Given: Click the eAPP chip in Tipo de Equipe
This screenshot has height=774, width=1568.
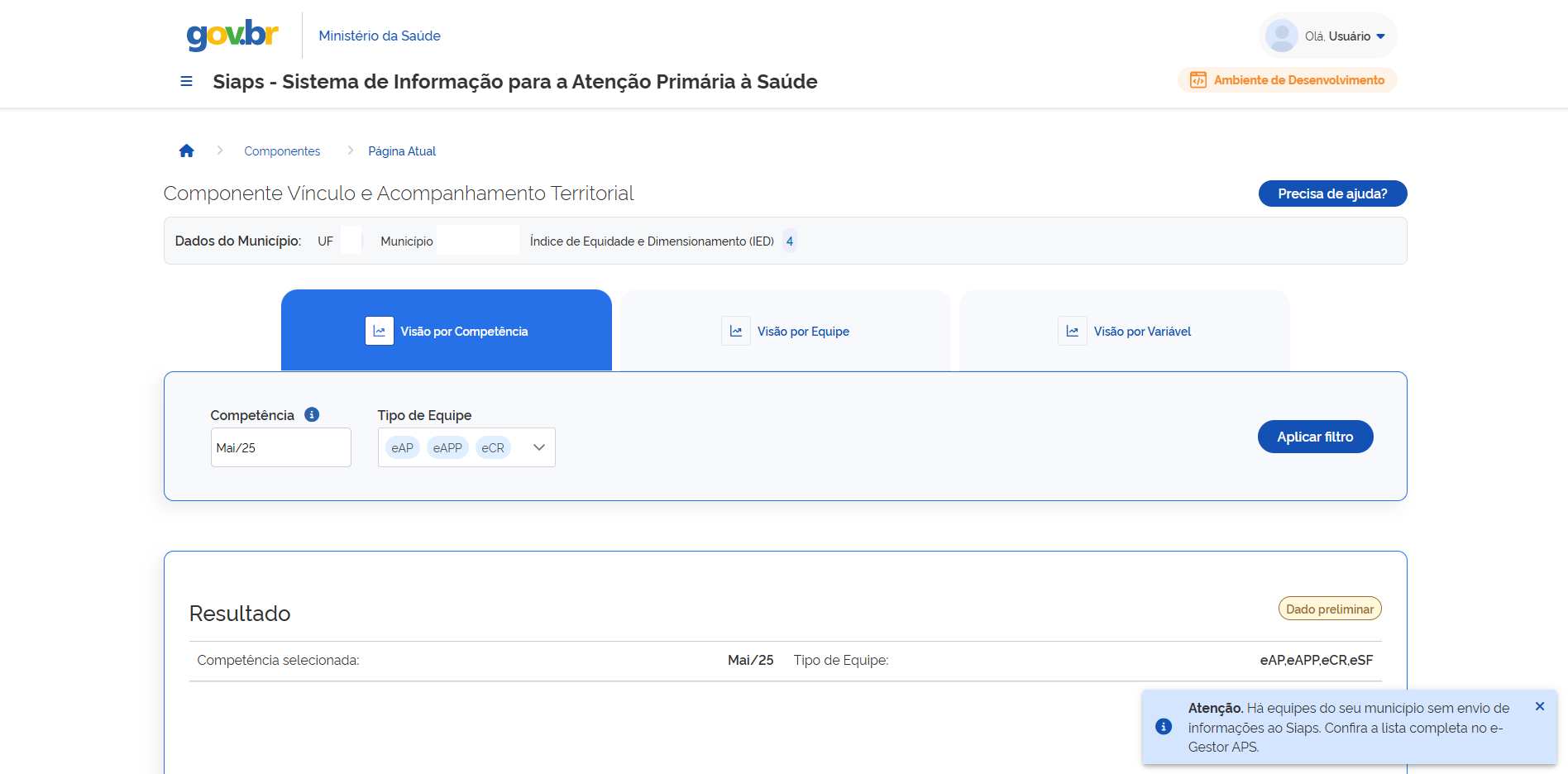Looking at the screenshot, I should (447, 447).
